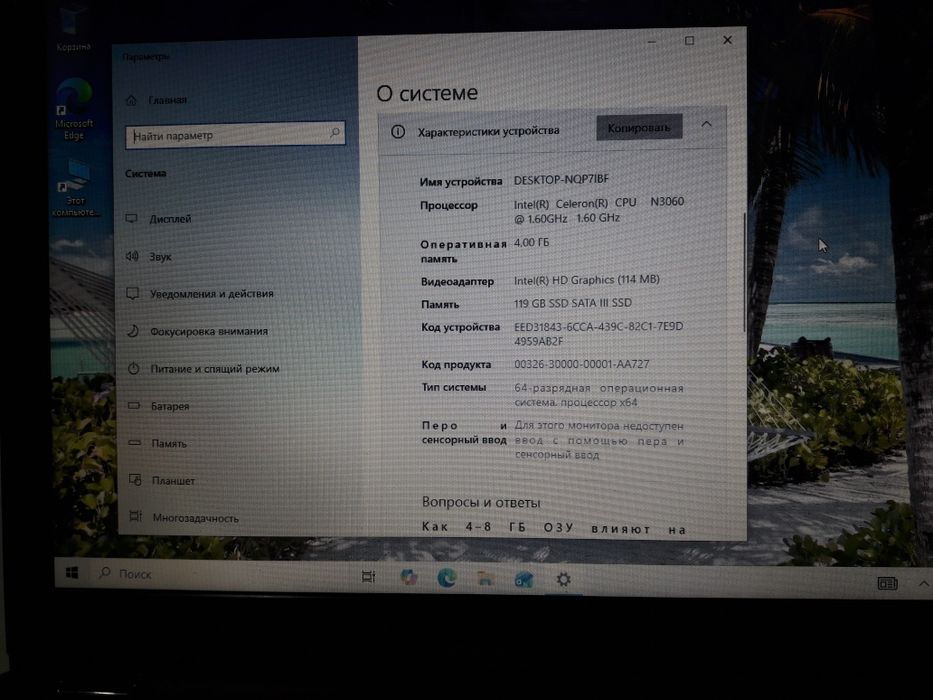Go to Главная settings home
Screen dimensions: 933x700
coord(168,100)
